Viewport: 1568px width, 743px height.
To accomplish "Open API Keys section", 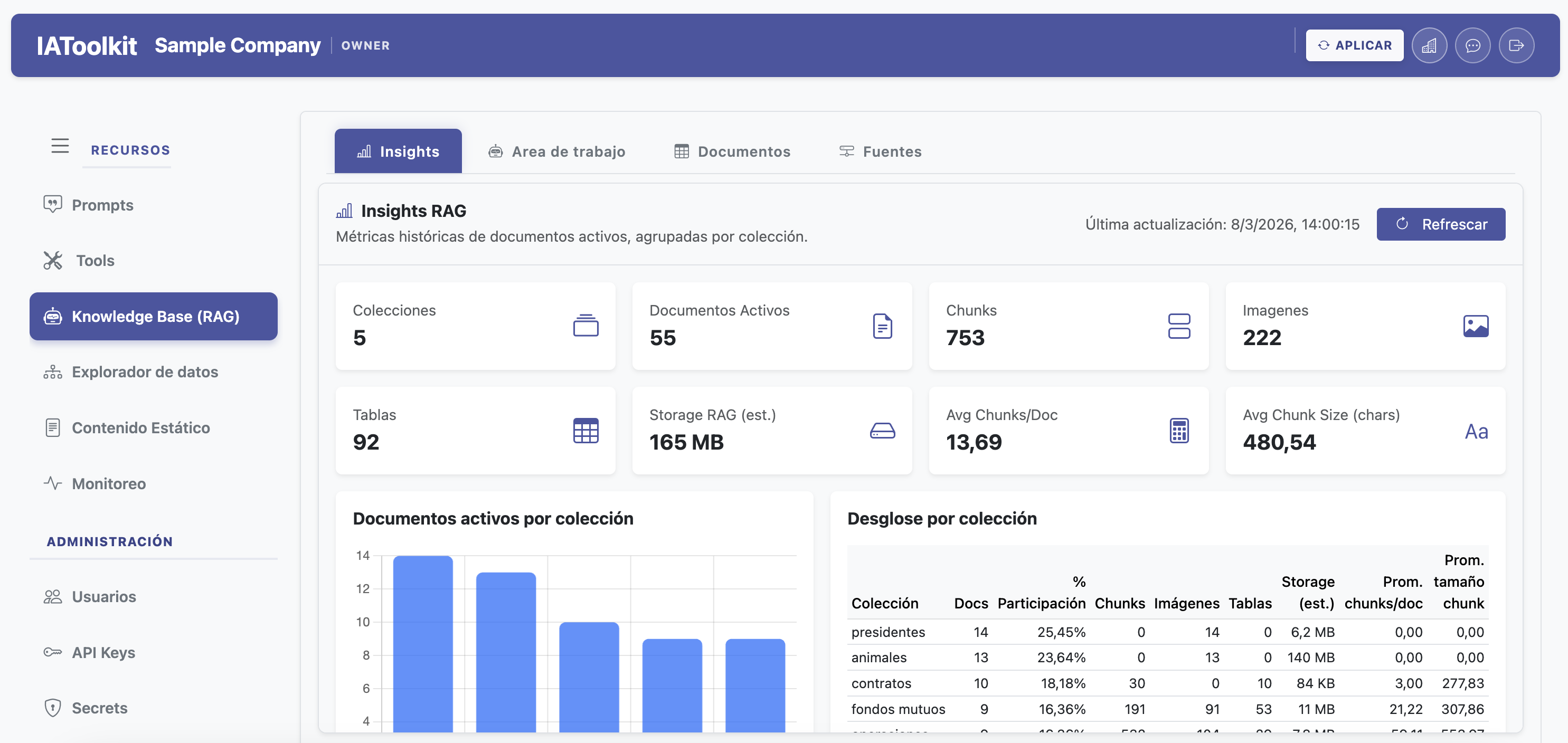I will [103, 652].
